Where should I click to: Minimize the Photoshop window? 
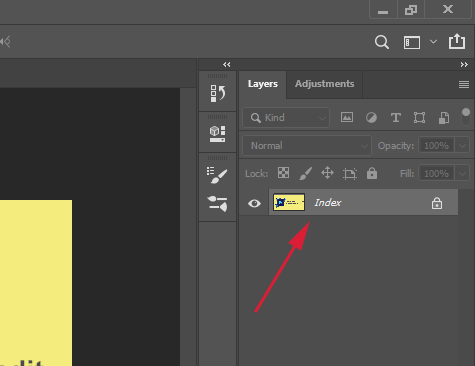pos(383,11)
